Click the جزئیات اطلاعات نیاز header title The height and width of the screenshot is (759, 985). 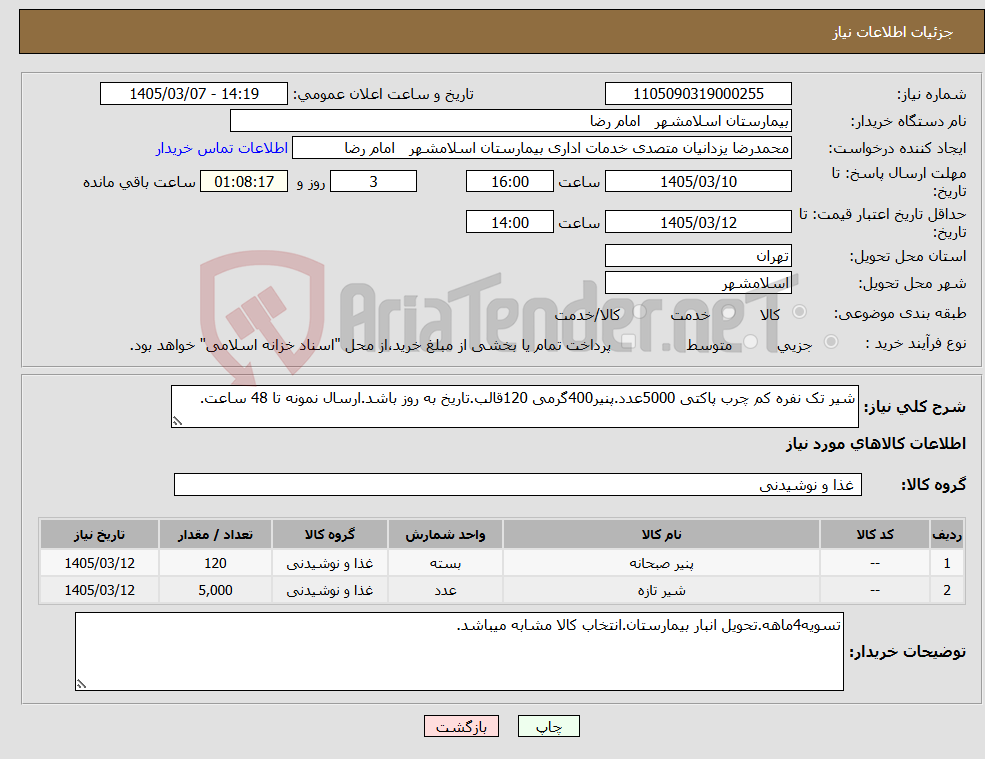893,32
